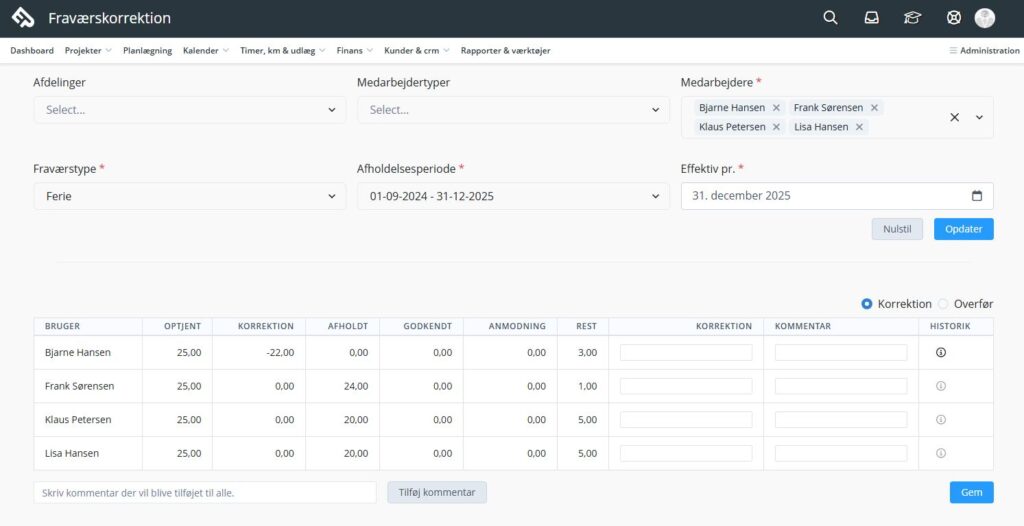
Task: Show history for Bjarne Hansen
Action: pyautogui.click(x=940, y=353)
